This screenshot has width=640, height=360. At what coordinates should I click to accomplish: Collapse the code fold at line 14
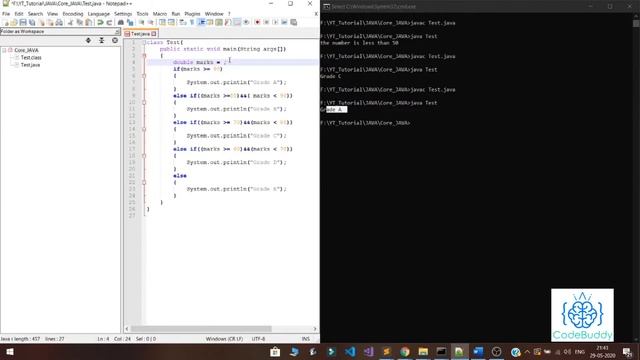click(144, 129)
